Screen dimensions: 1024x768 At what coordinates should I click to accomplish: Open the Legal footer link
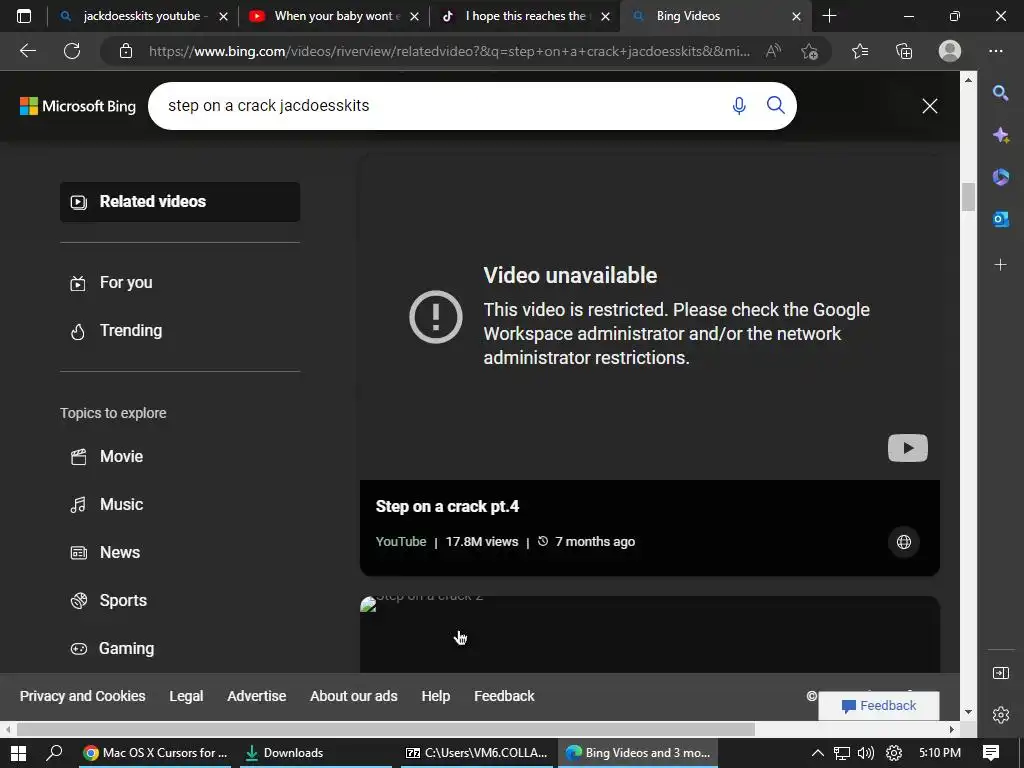(186, 696)
